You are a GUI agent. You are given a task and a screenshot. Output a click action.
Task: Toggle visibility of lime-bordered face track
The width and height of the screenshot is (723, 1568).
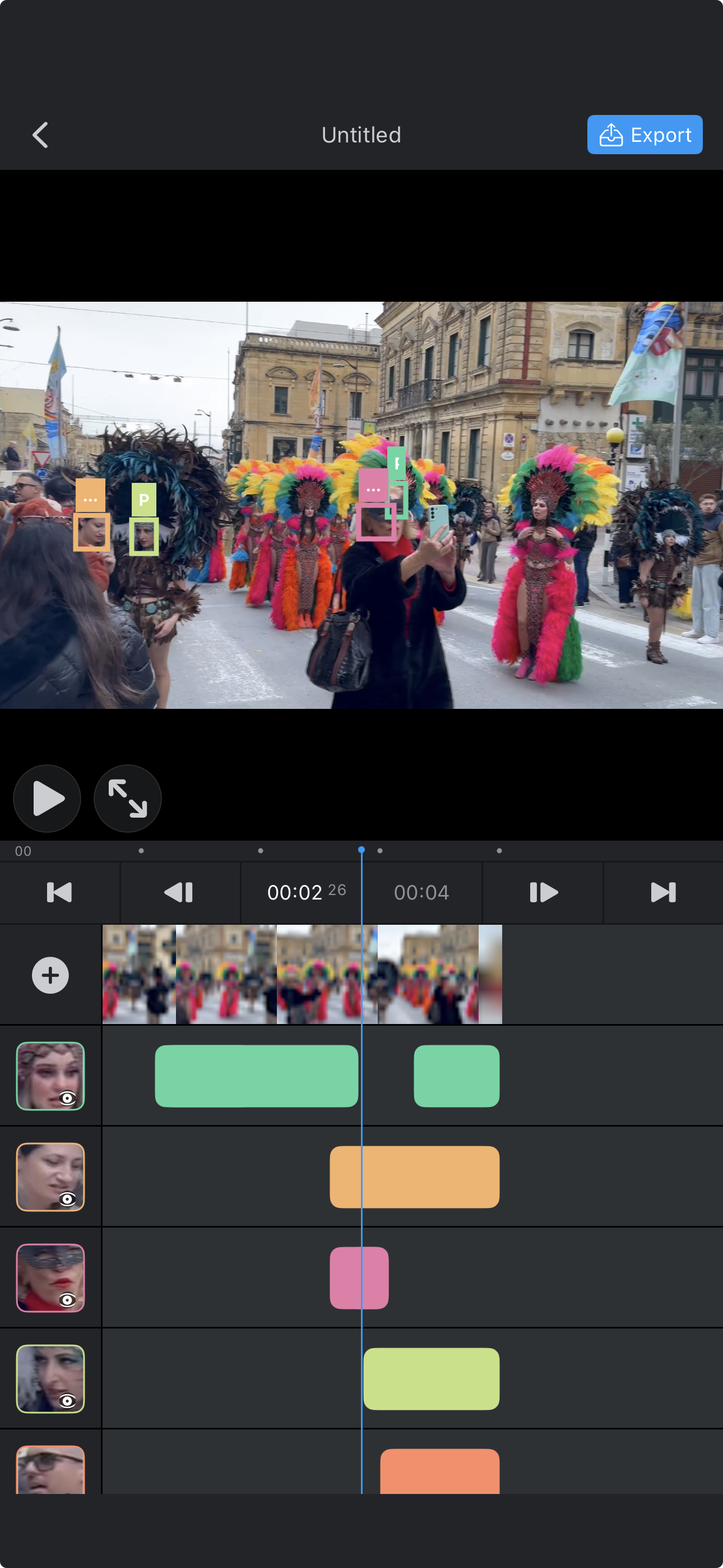pyautogui.click(x=68, y=1401)
